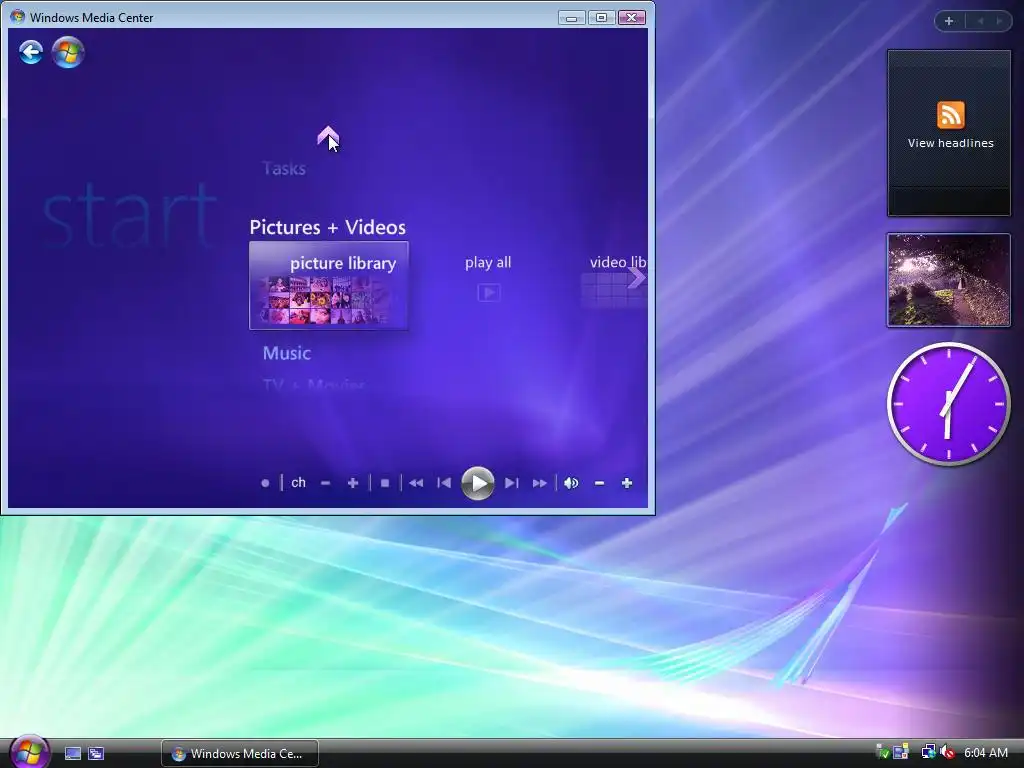The width and height of the screenshot is (1024, 768).
Task: Minimize the Windows Media Center window
Action: (x=571, y=18)
